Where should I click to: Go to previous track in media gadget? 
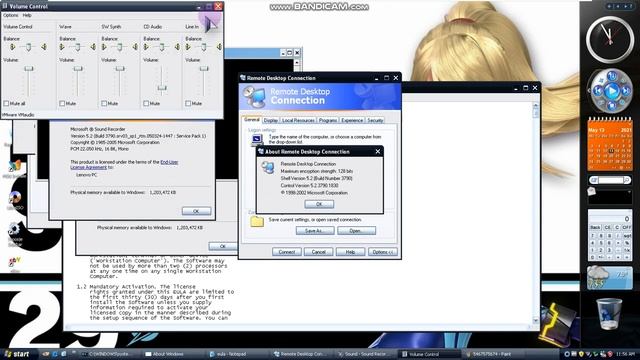click(x=598, y=91)
